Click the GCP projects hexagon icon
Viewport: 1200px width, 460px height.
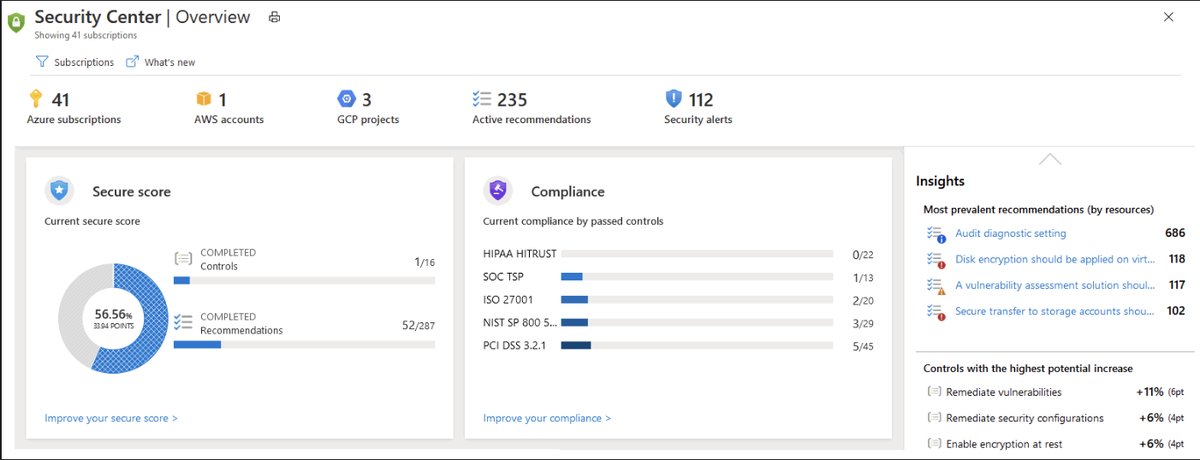pos(346,99)
